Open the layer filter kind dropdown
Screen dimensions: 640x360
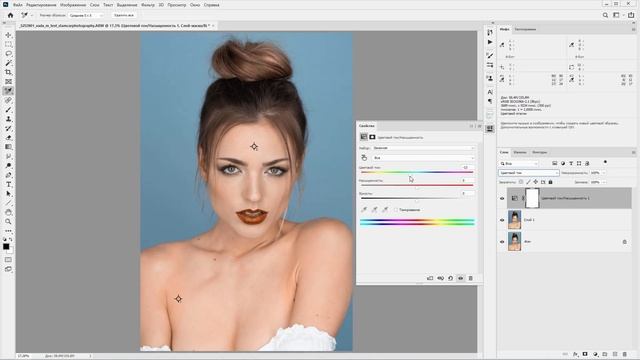519,163
